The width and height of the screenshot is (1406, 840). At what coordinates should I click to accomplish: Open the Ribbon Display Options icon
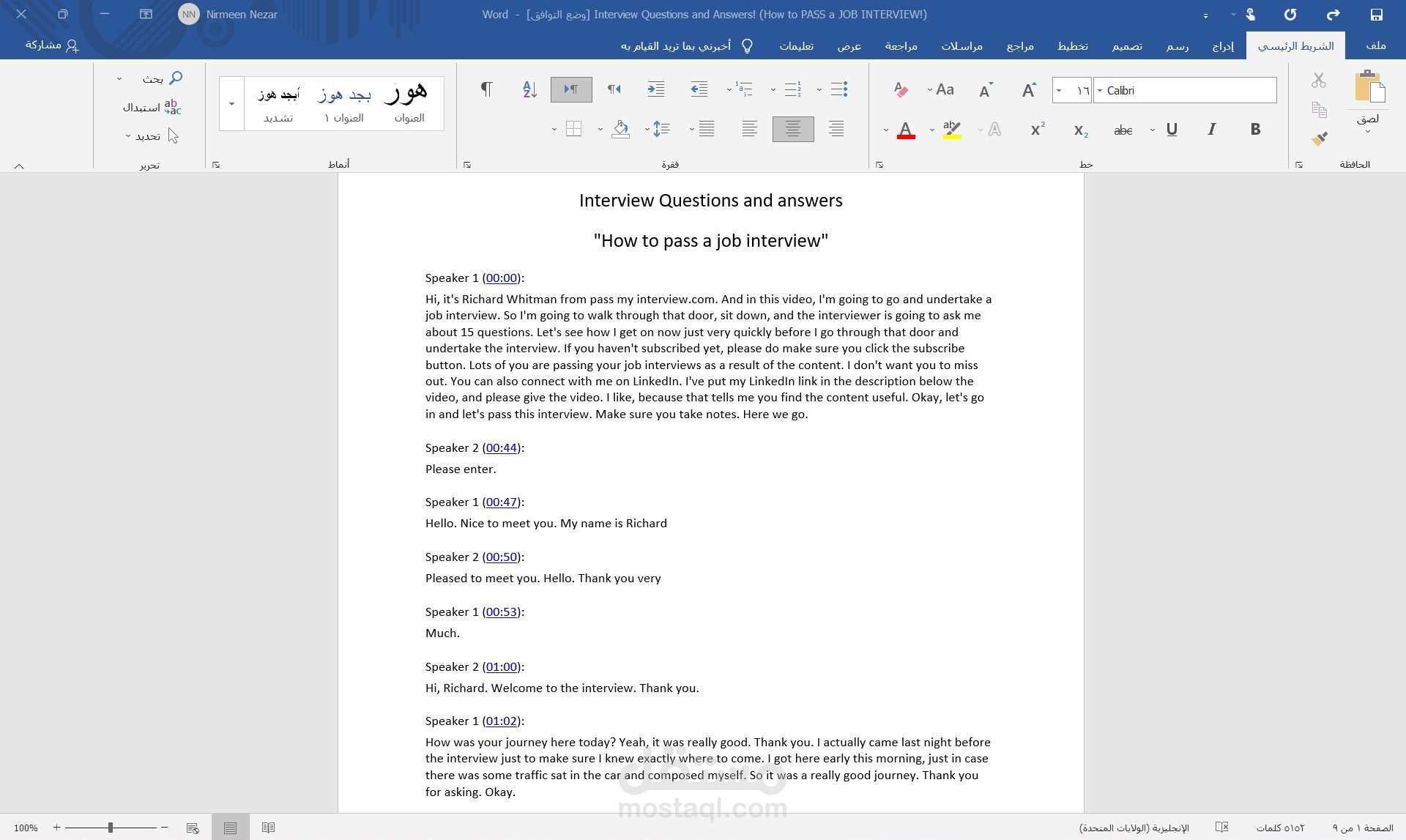point(146,15)
